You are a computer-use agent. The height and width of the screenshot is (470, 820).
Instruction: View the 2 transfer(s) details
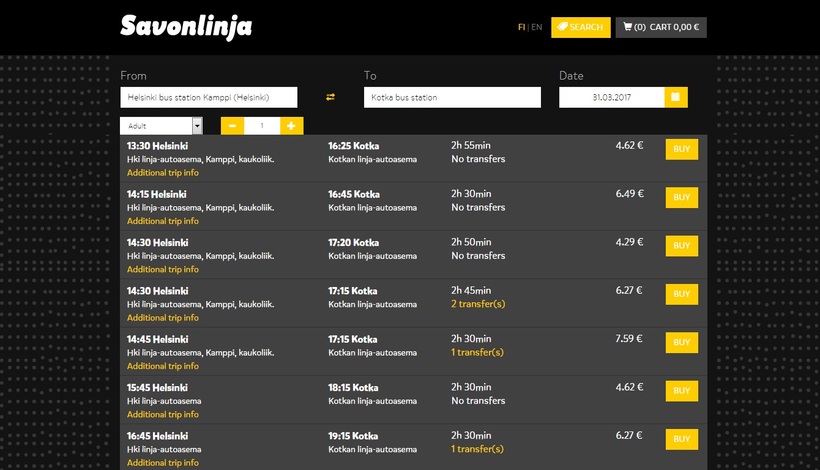click(x=477, y=304)
